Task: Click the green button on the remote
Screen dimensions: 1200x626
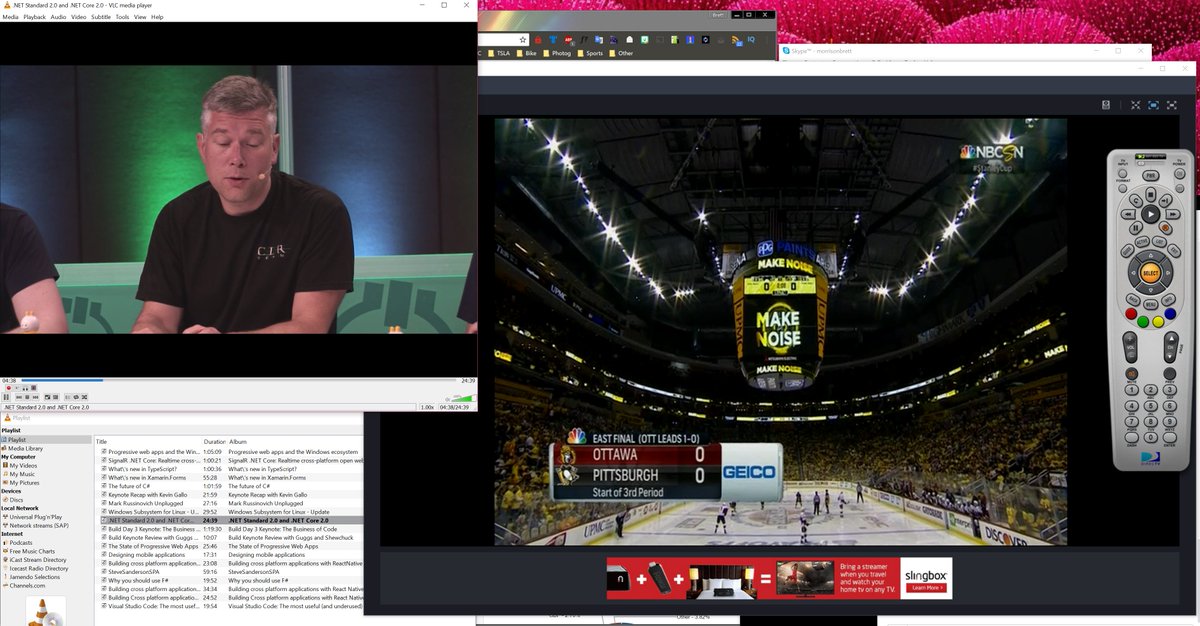Action: tap(1143, 321)
